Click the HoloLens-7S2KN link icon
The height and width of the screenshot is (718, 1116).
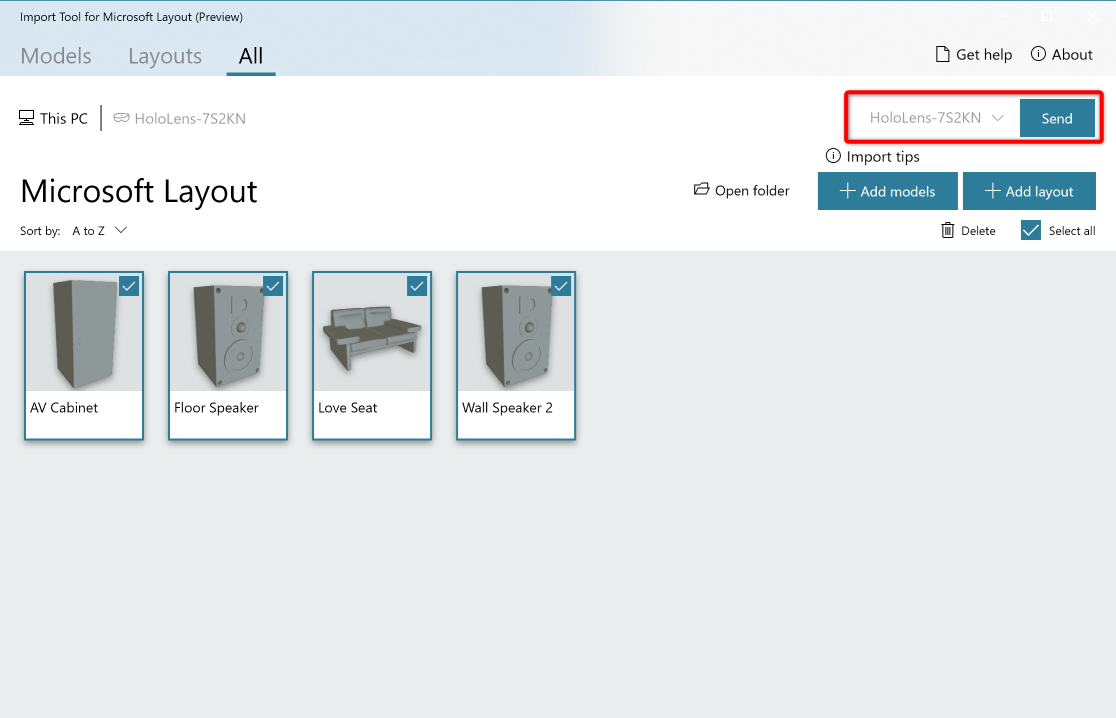121,119
